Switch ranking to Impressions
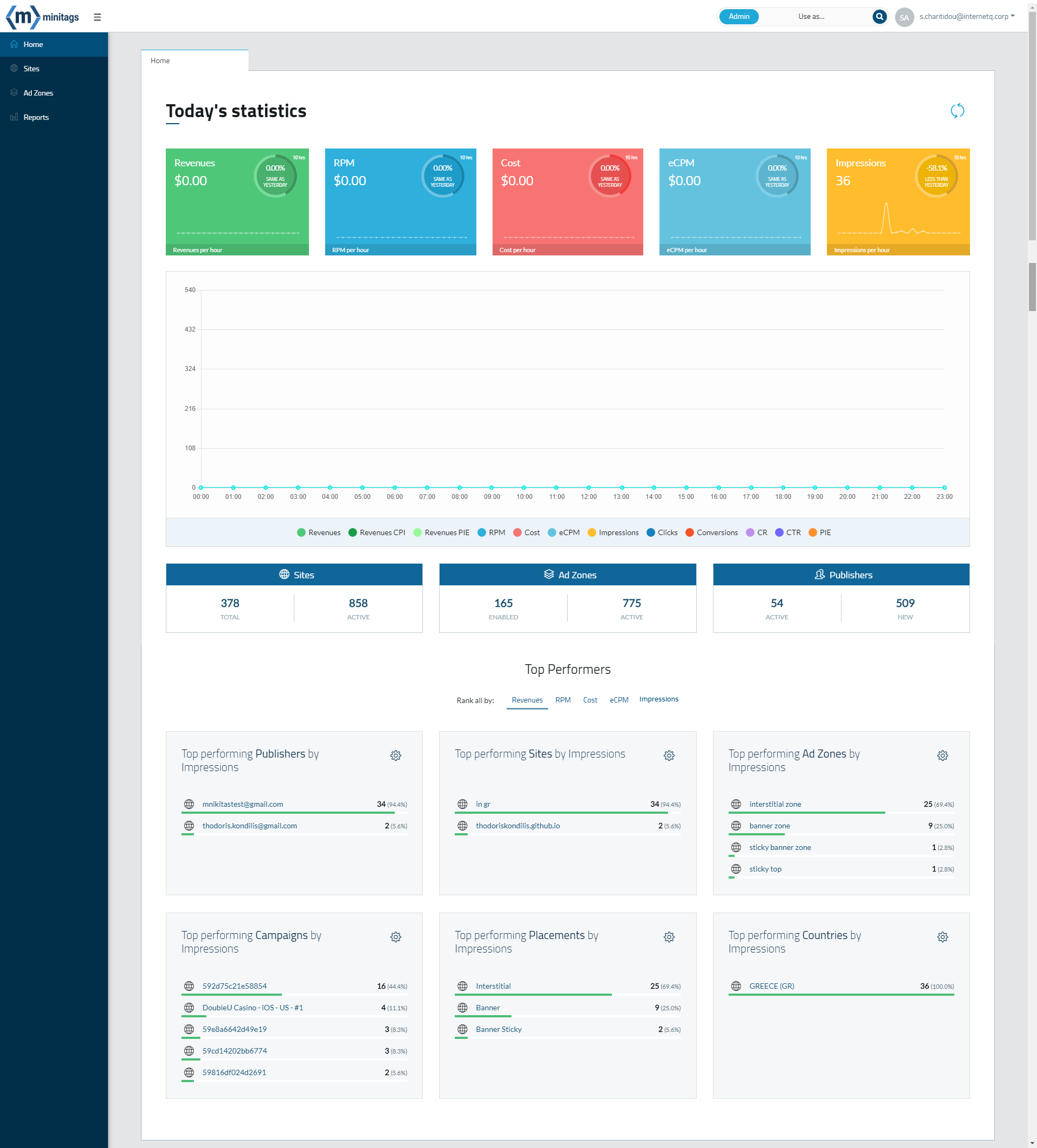This screenshot has height=1148, width=1037. point(659,699)
